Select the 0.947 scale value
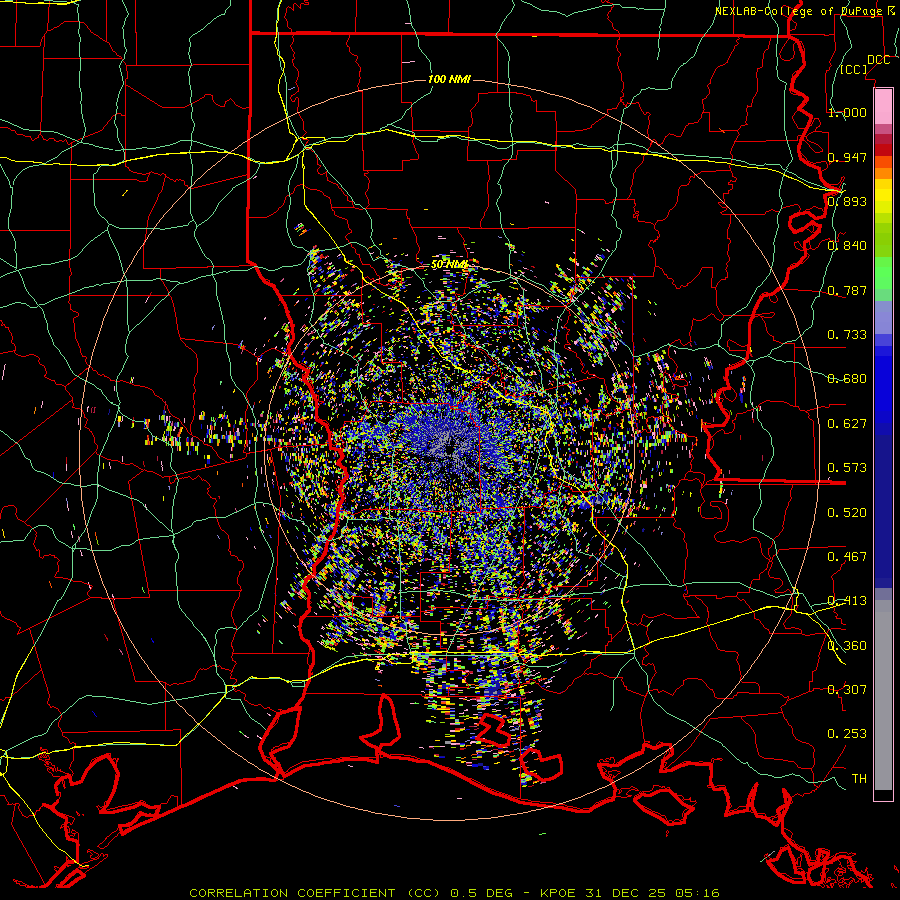This screenshot has width=900, height=900. point(847,157)
